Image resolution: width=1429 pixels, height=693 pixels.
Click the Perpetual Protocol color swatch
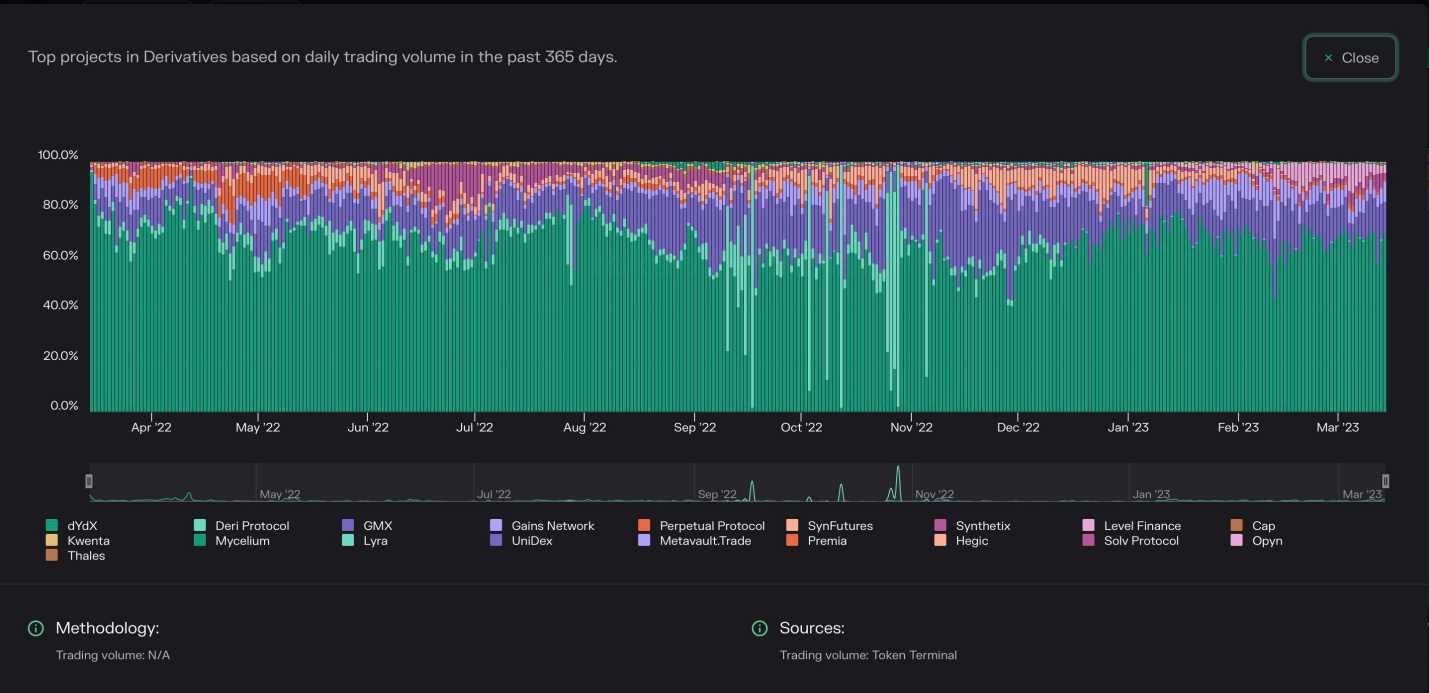(x=644, y=526)
